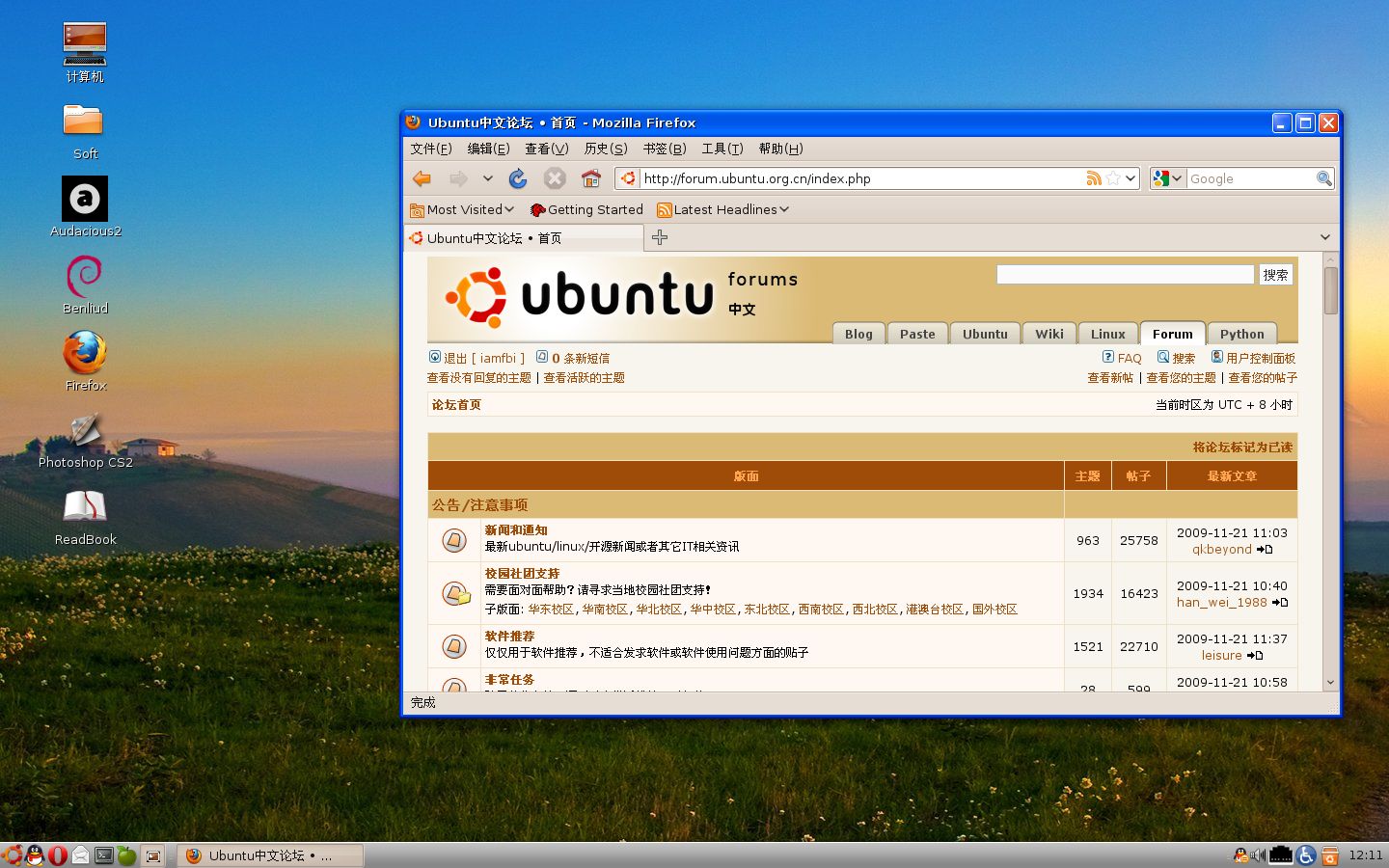This screenshot has width=1389, height=868.
Task: Launch Firefox from the desktop shortcut
Action: [85, 361]
